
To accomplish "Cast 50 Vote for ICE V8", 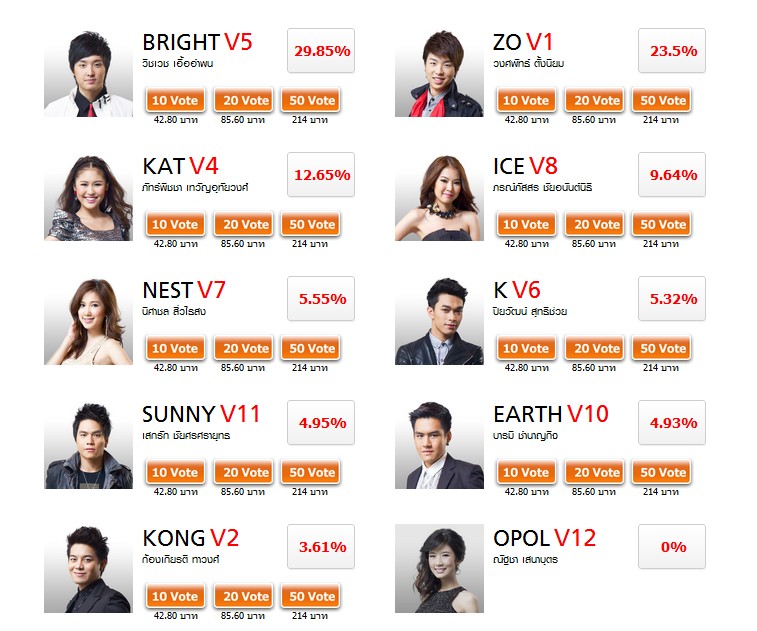I will tap(663, 224).
